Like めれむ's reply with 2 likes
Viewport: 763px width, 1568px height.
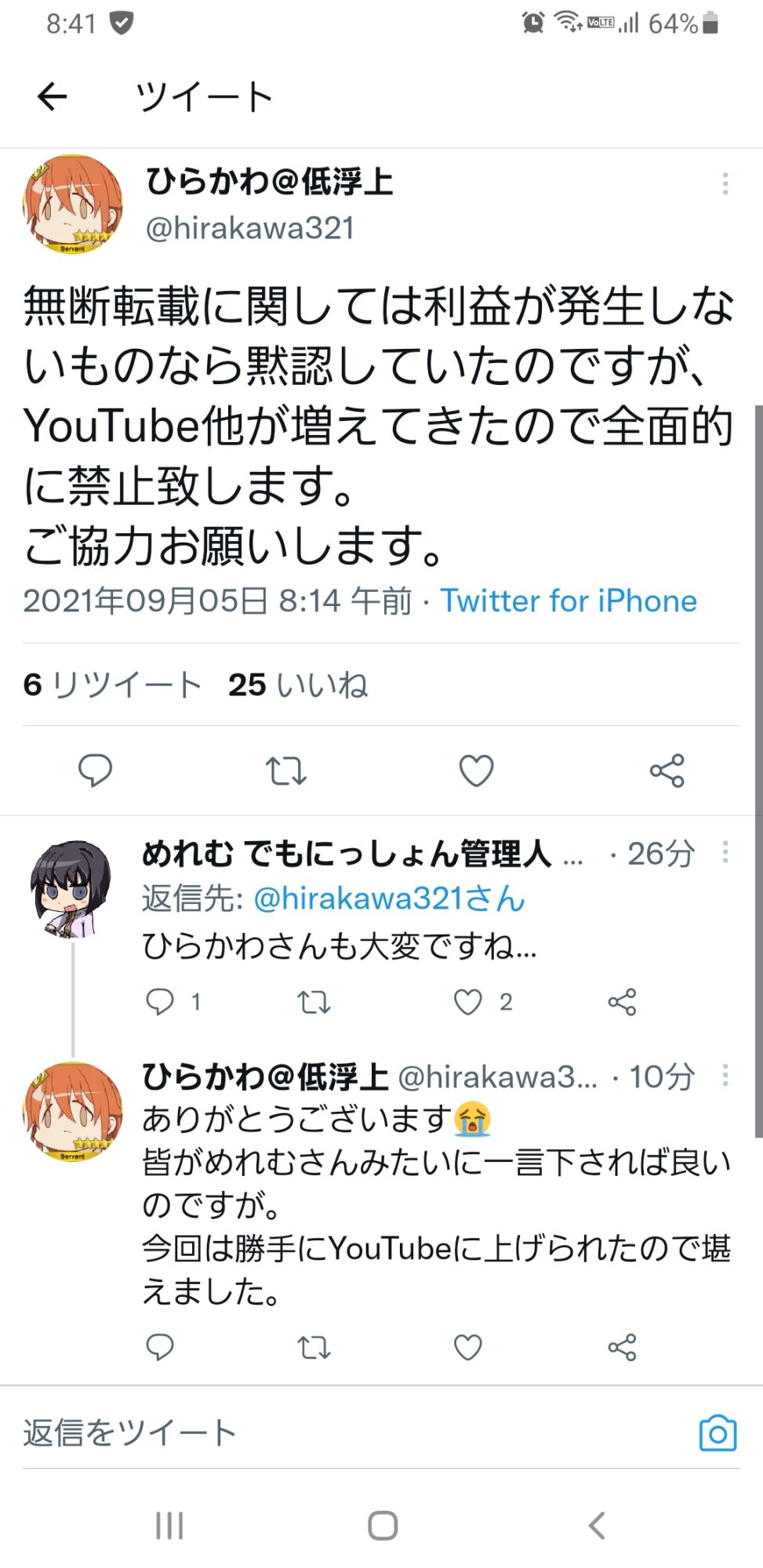pos(469,1002)
